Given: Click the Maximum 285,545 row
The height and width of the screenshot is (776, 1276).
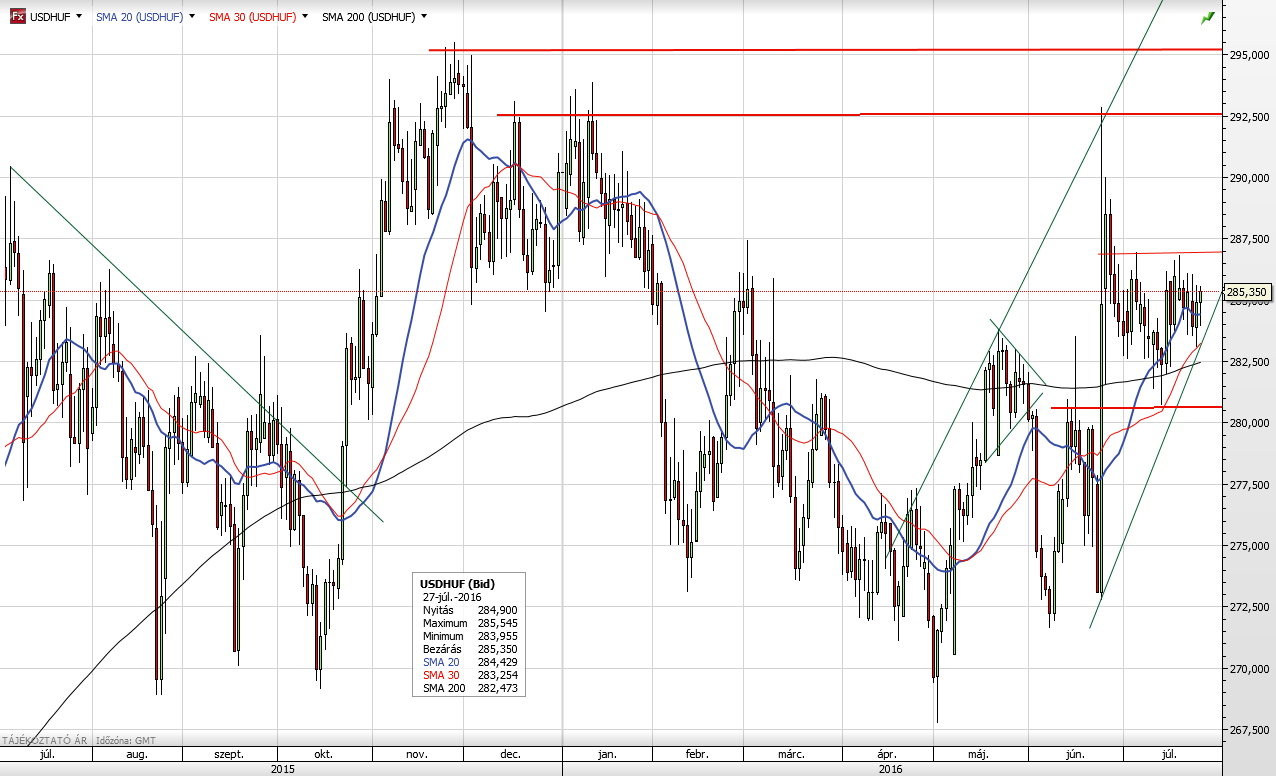Looking at the screenshot, I should [x=469, y=623].
